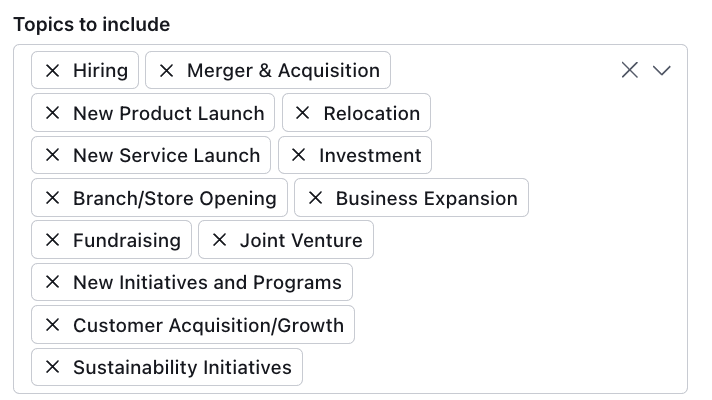Remove the Relocation tag
This screenshot has height=400, width=712.
click(x=303, y=113)
